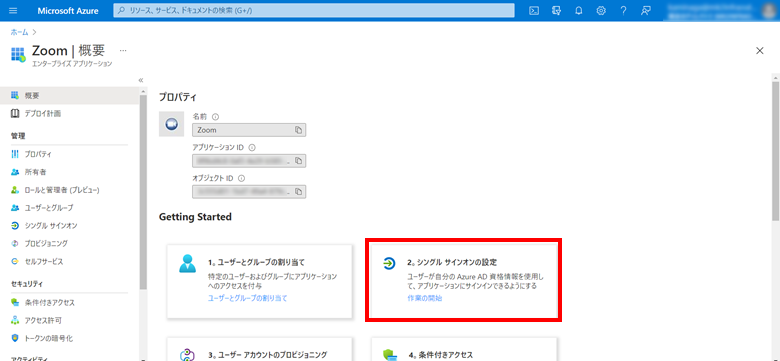Image resolution: width=780 pixels, height=361 pixels.
Task: Click the ユーザーとグループの割り当て link
Action: (x=247, y=298)
